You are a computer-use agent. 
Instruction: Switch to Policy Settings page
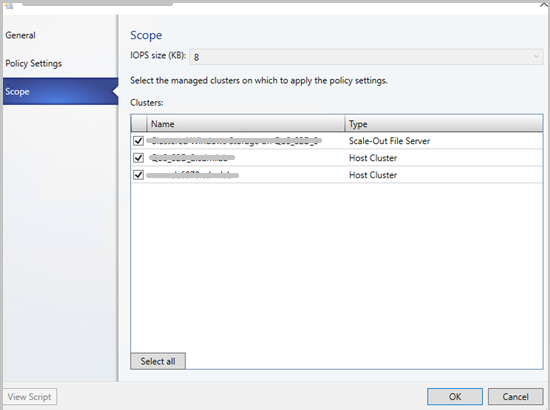pos(34,63)
